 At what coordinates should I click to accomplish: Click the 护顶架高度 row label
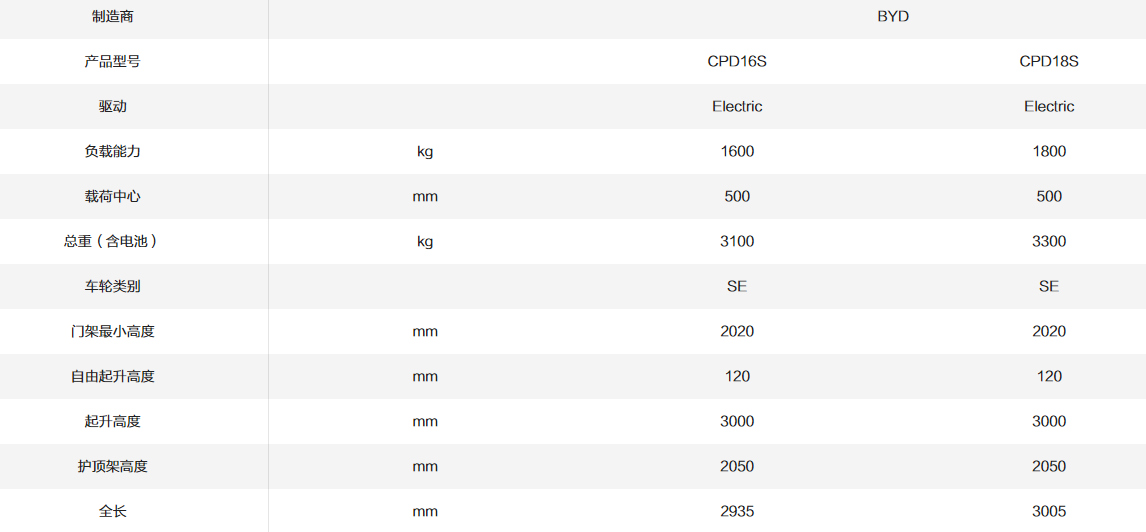[x=113, y=466]
